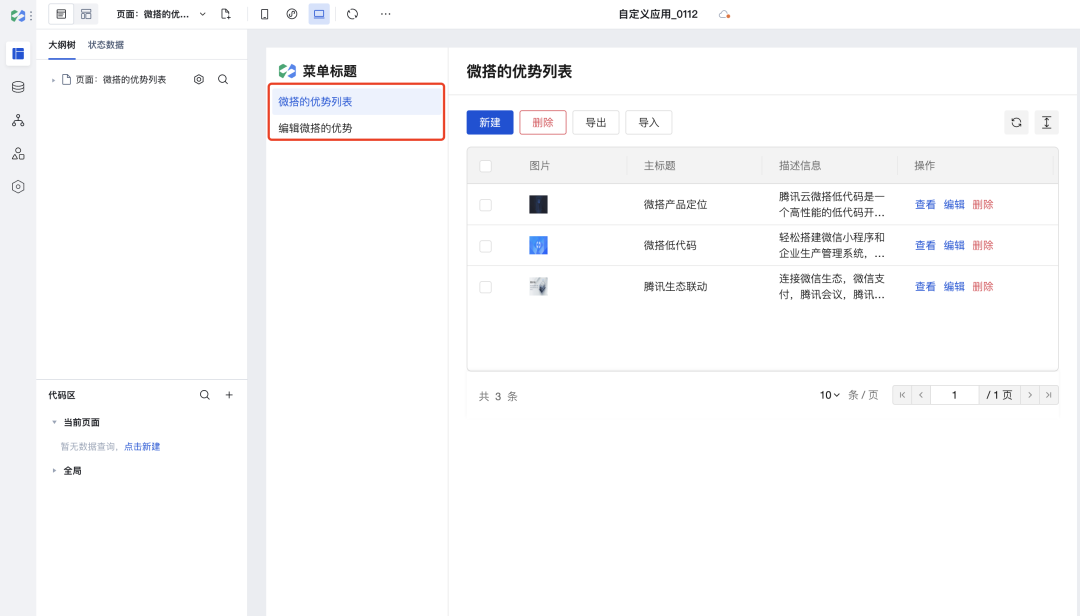Click the 新建 button
This screenshot has height=616, width=1080.
pyautogui.click(x=490, y=123)
